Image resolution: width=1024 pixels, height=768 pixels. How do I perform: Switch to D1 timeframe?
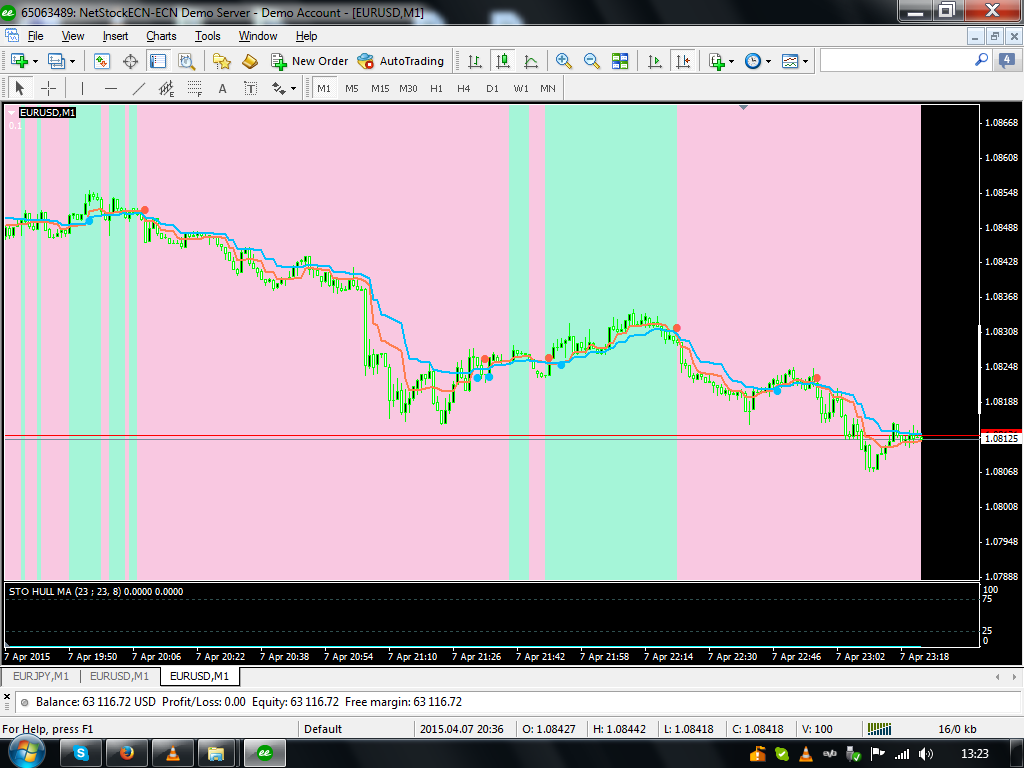492,88
